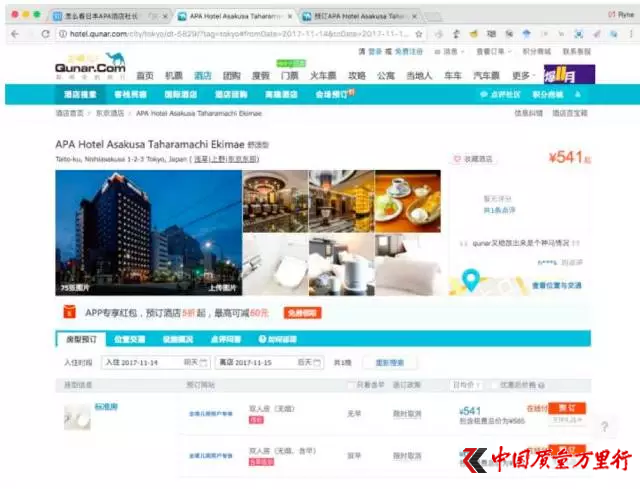Click the blue map location pin
The image size is (640, 489).
coord(471,280)
